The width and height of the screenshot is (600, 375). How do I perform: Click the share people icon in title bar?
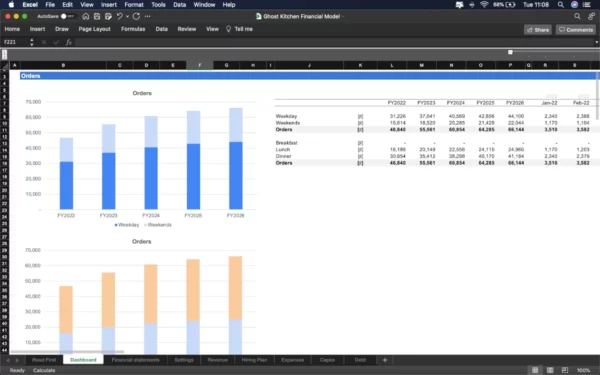click(592, 16)
